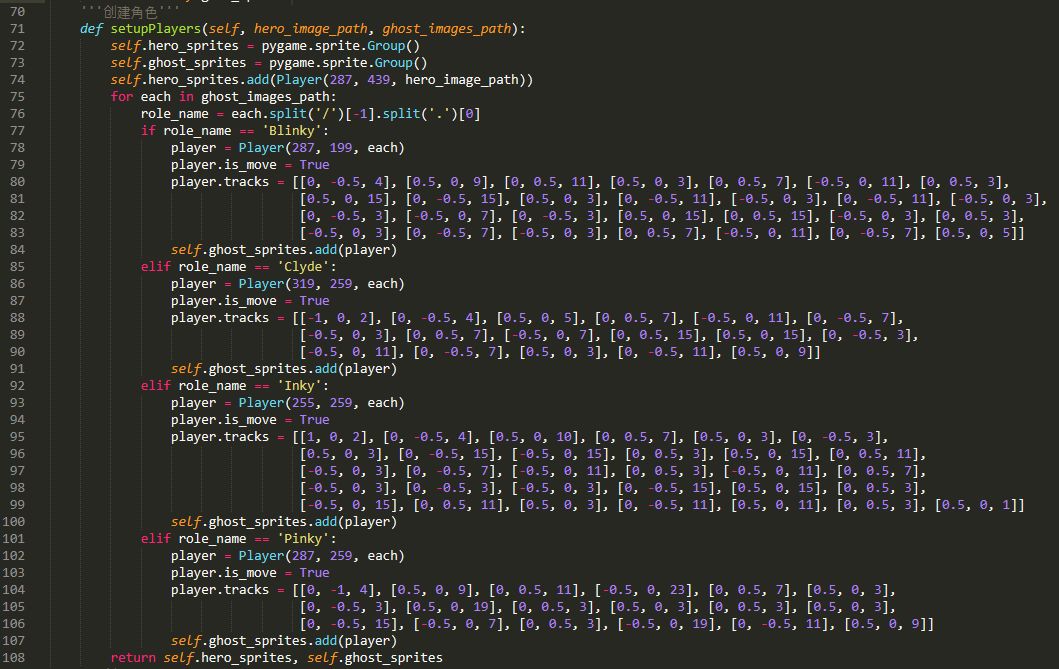Screen dimensions: 1059x669
Task: Click Player(287, 439 call on line 74
Action: [x=300, y=79]
